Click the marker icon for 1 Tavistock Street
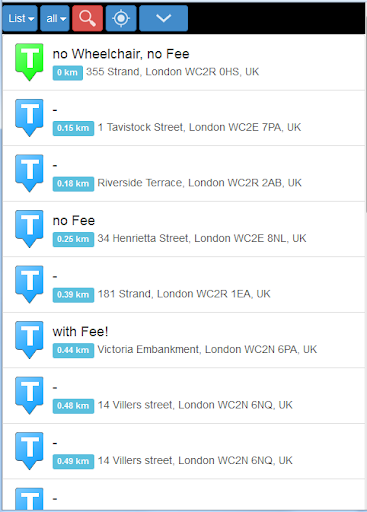This screenshot has width=367, height=512. click(x=29, y=118)
